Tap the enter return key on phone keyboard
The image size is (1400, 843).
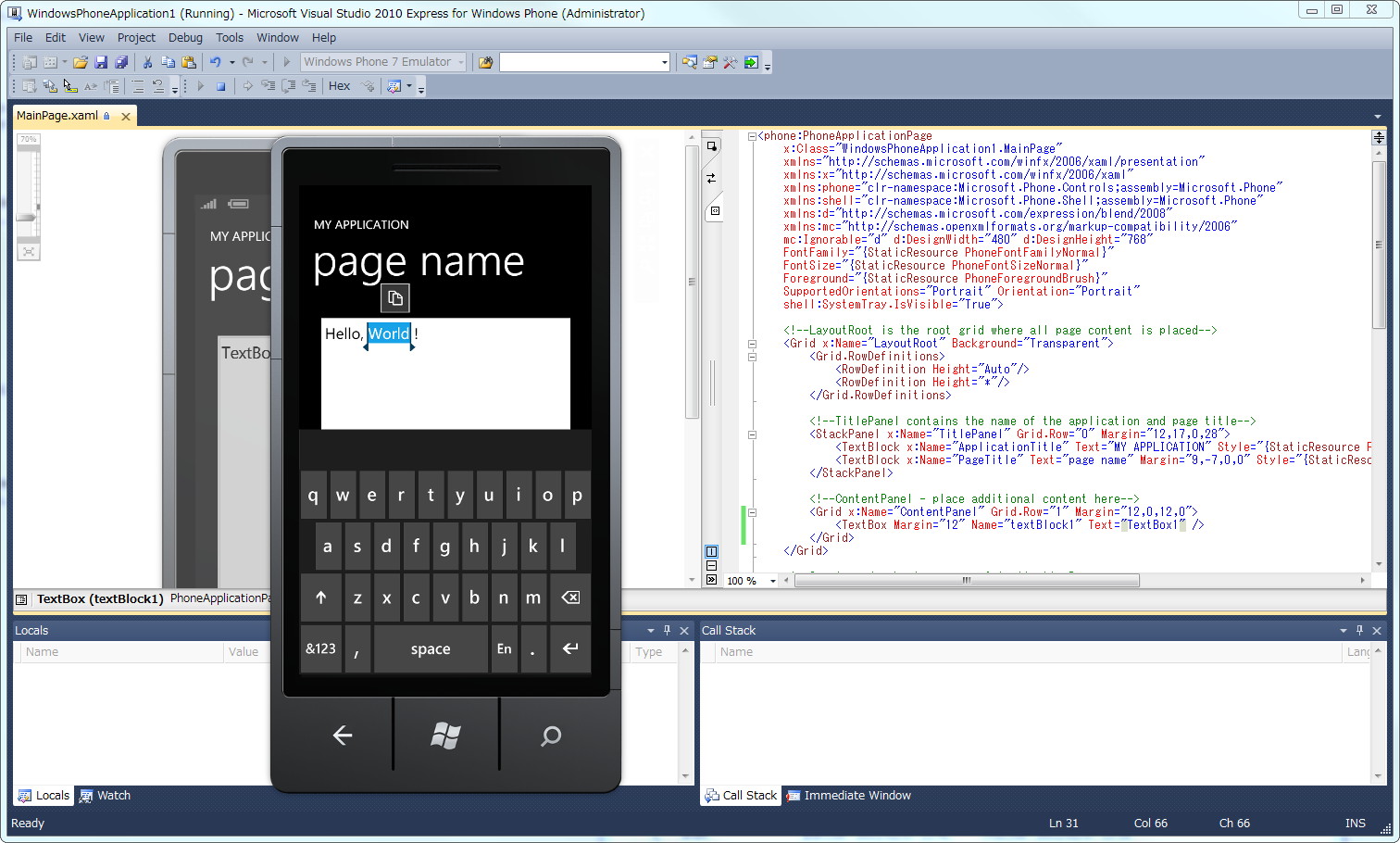pos(570,649)
